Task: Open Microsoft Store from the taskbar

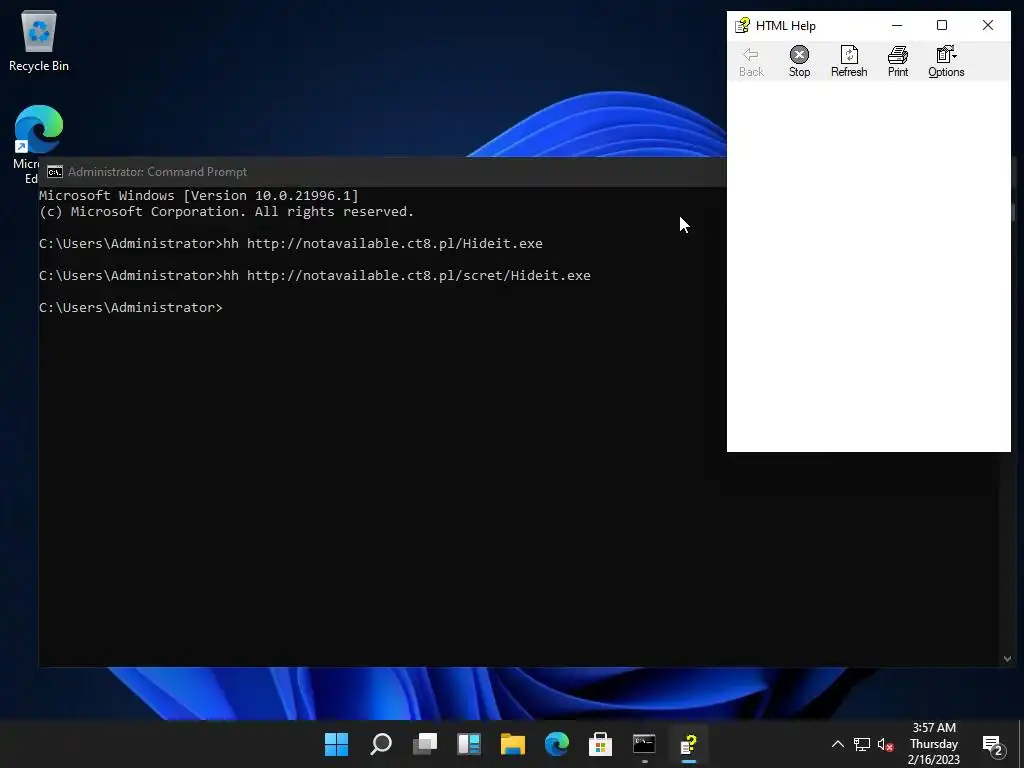Action: tap(600, 744)
